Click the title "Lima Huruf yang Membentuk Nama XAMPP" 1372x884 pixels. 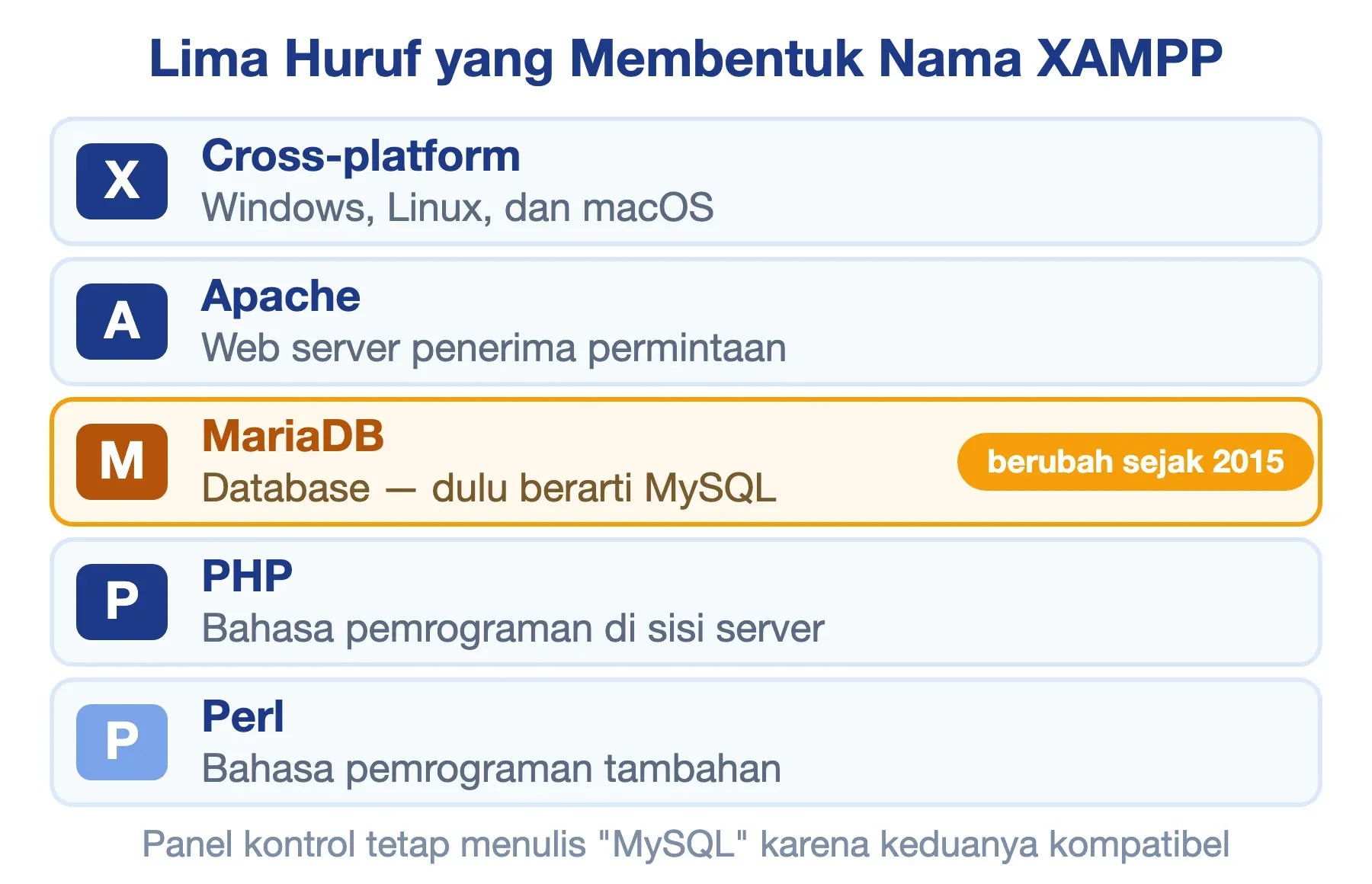(686, 59)
